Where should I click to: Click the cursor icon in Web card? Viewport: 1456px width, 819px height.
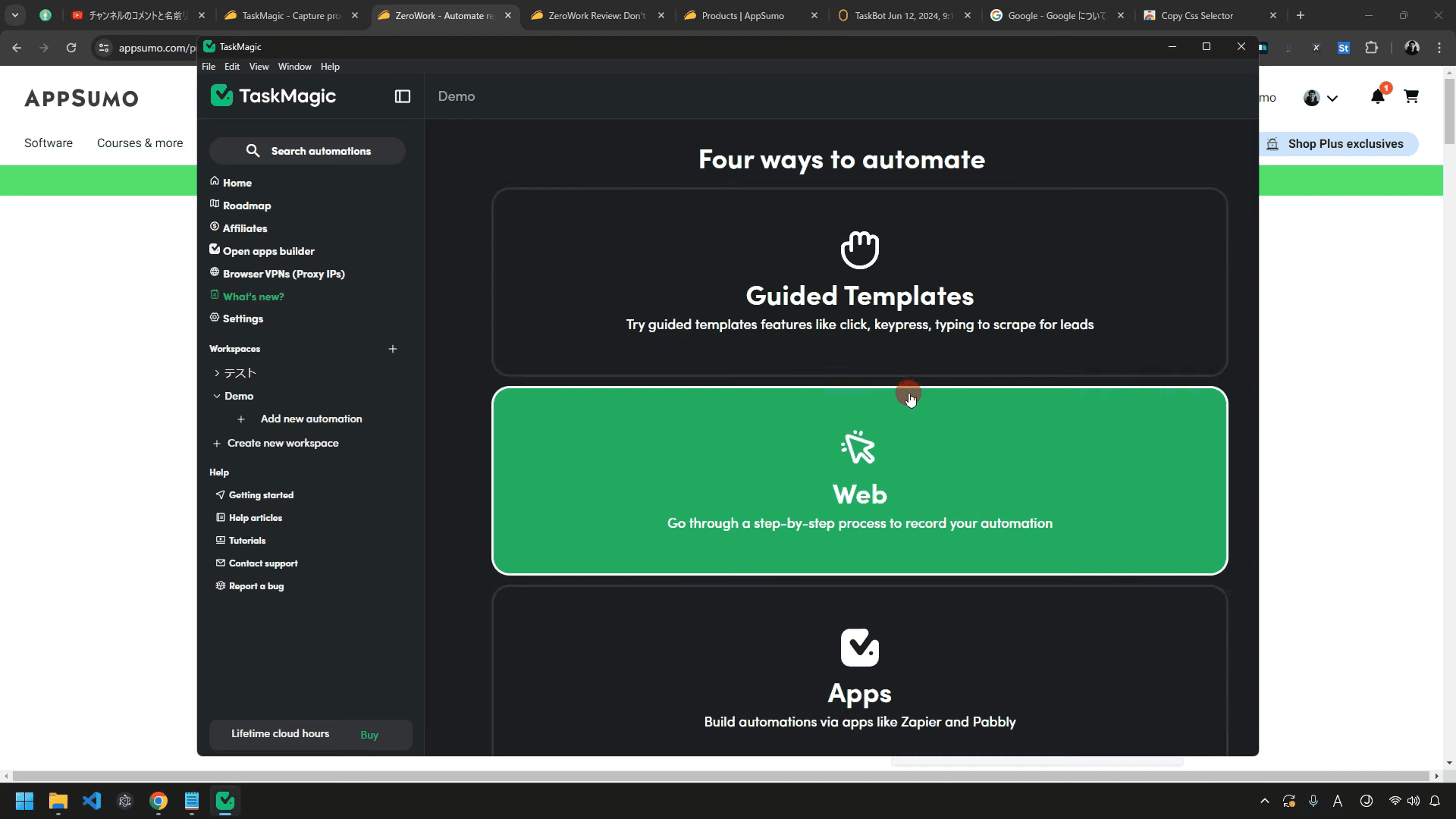tap(858, 447)
